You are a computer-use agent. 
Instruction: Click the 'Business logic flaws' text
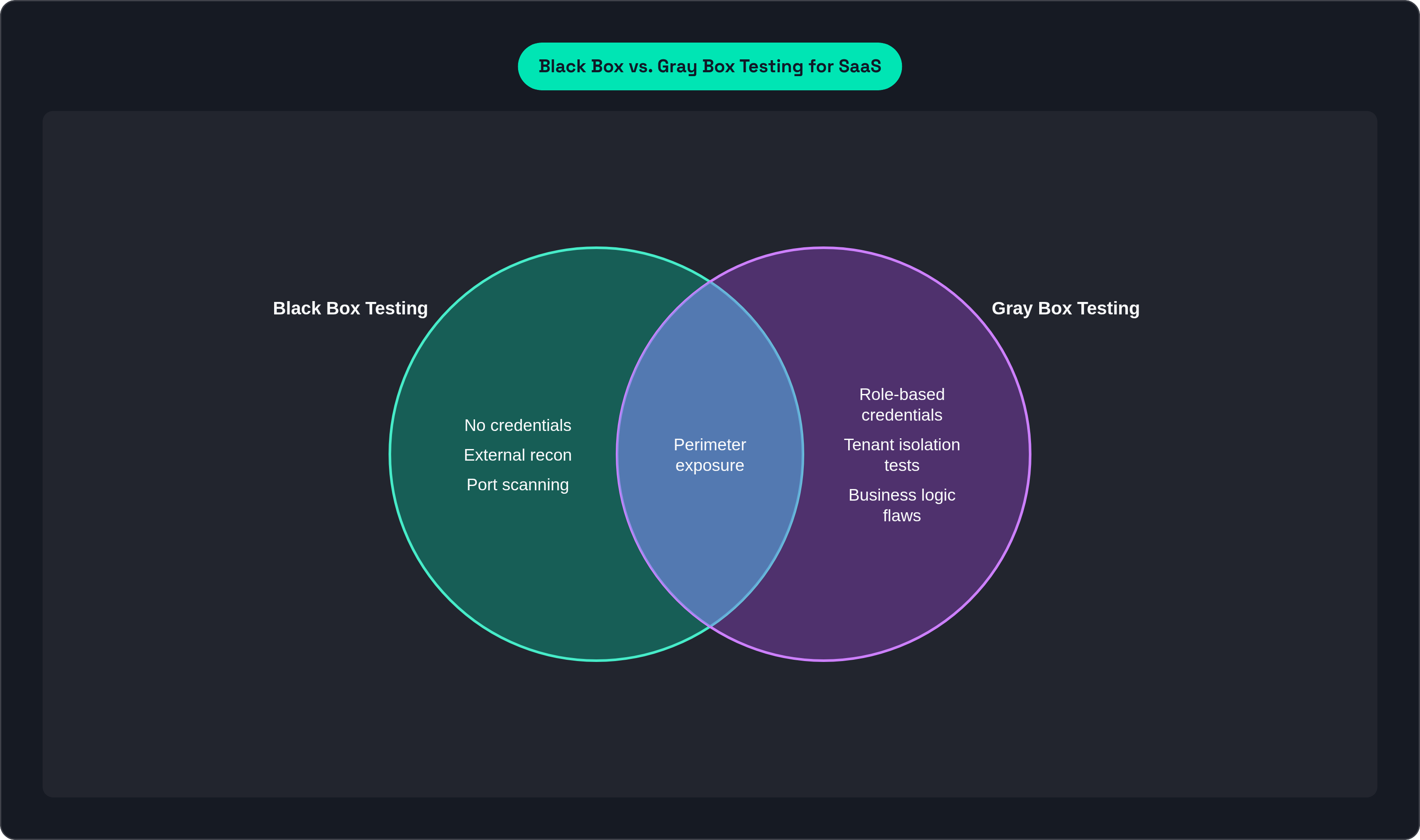pos(901,505)
